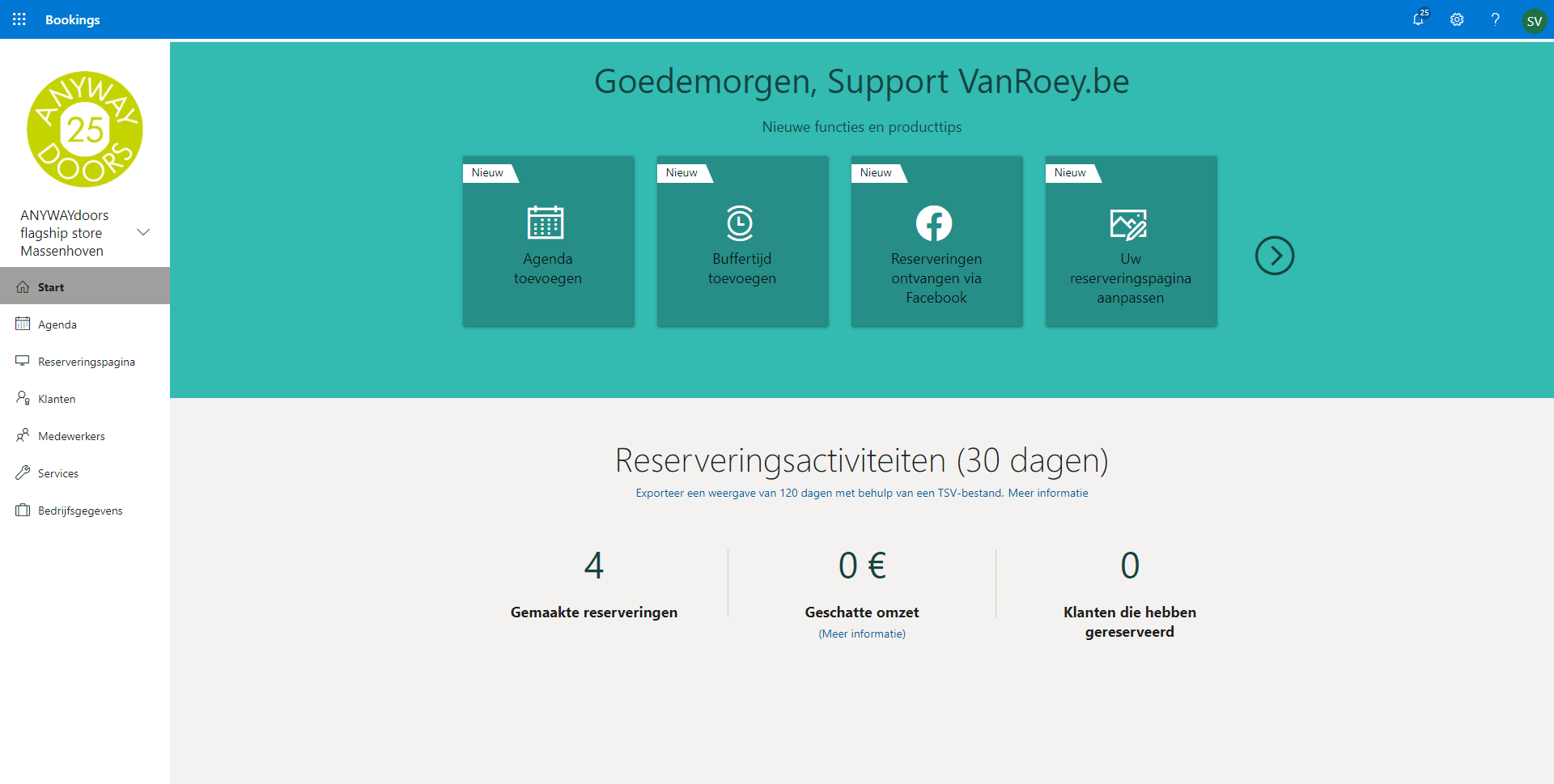
Task: Click the Gemaakte reserveringen label
Action: [594, 612]
